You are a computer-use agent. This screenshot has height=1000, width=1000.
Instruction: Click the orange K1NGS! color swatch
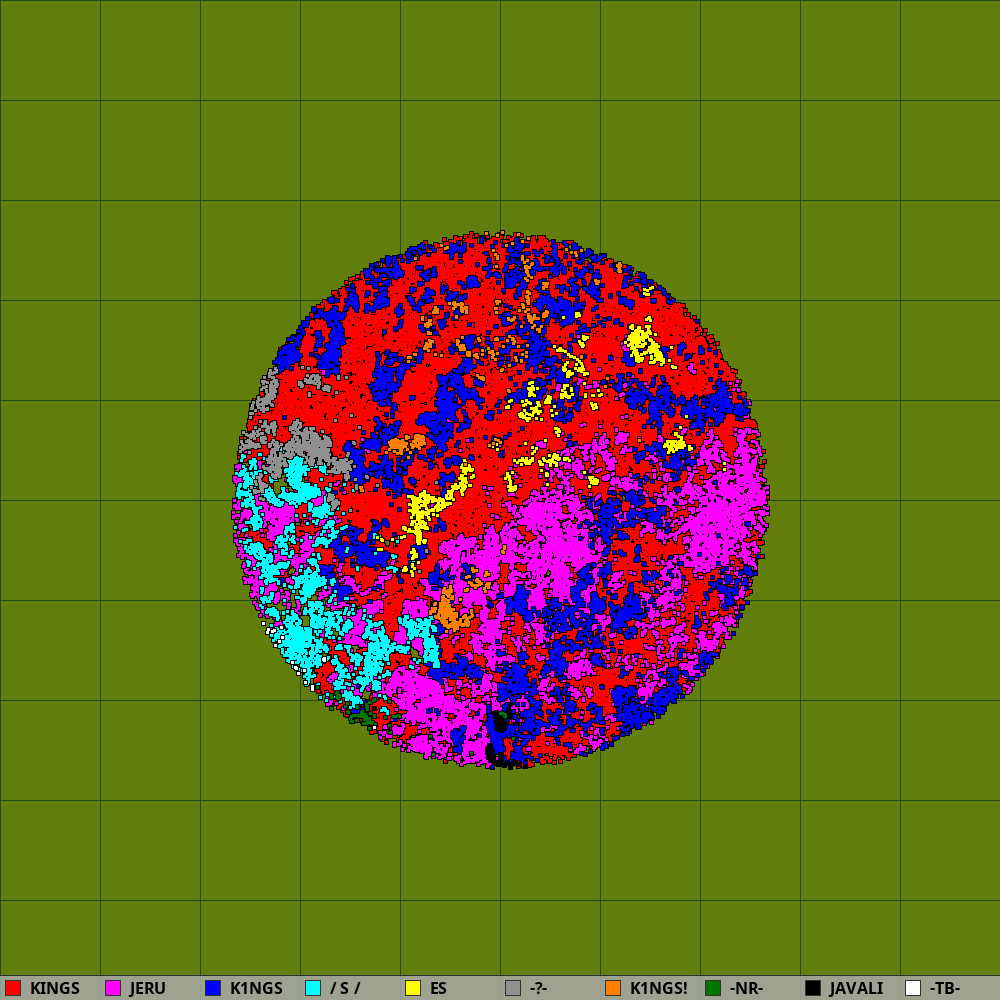point(613,988)
